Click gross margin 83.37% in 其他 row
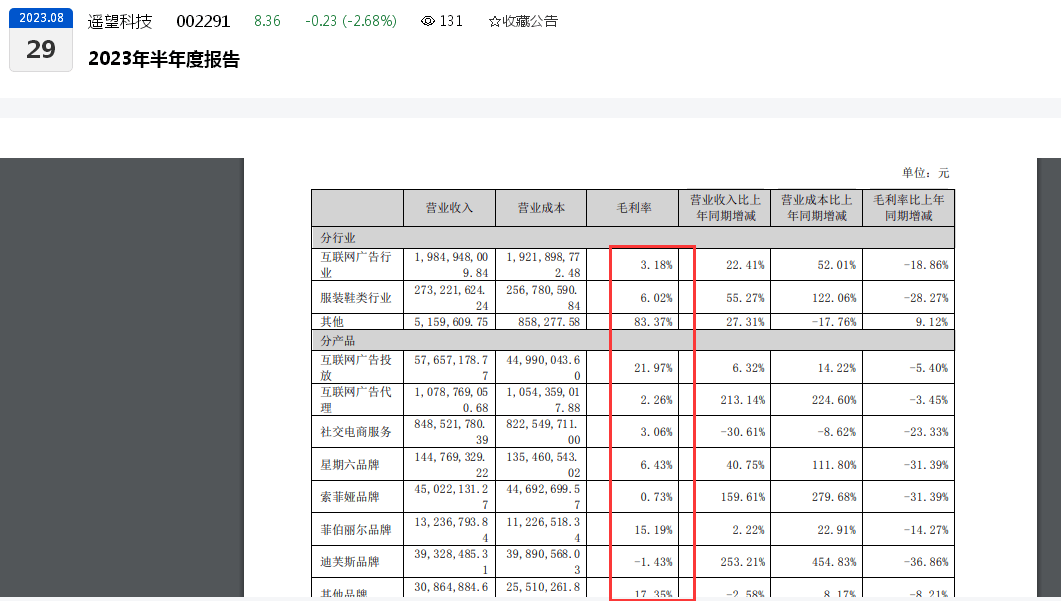This screenshot has width=1061, height=601. [x=653, y=322]
